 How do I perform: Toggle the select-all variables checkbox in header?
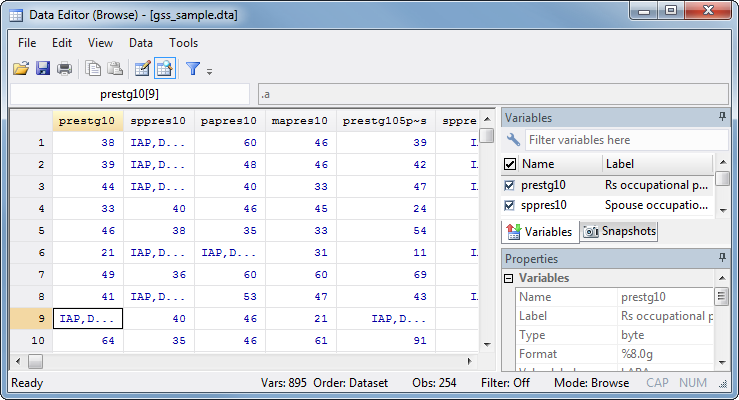(510, 164)
